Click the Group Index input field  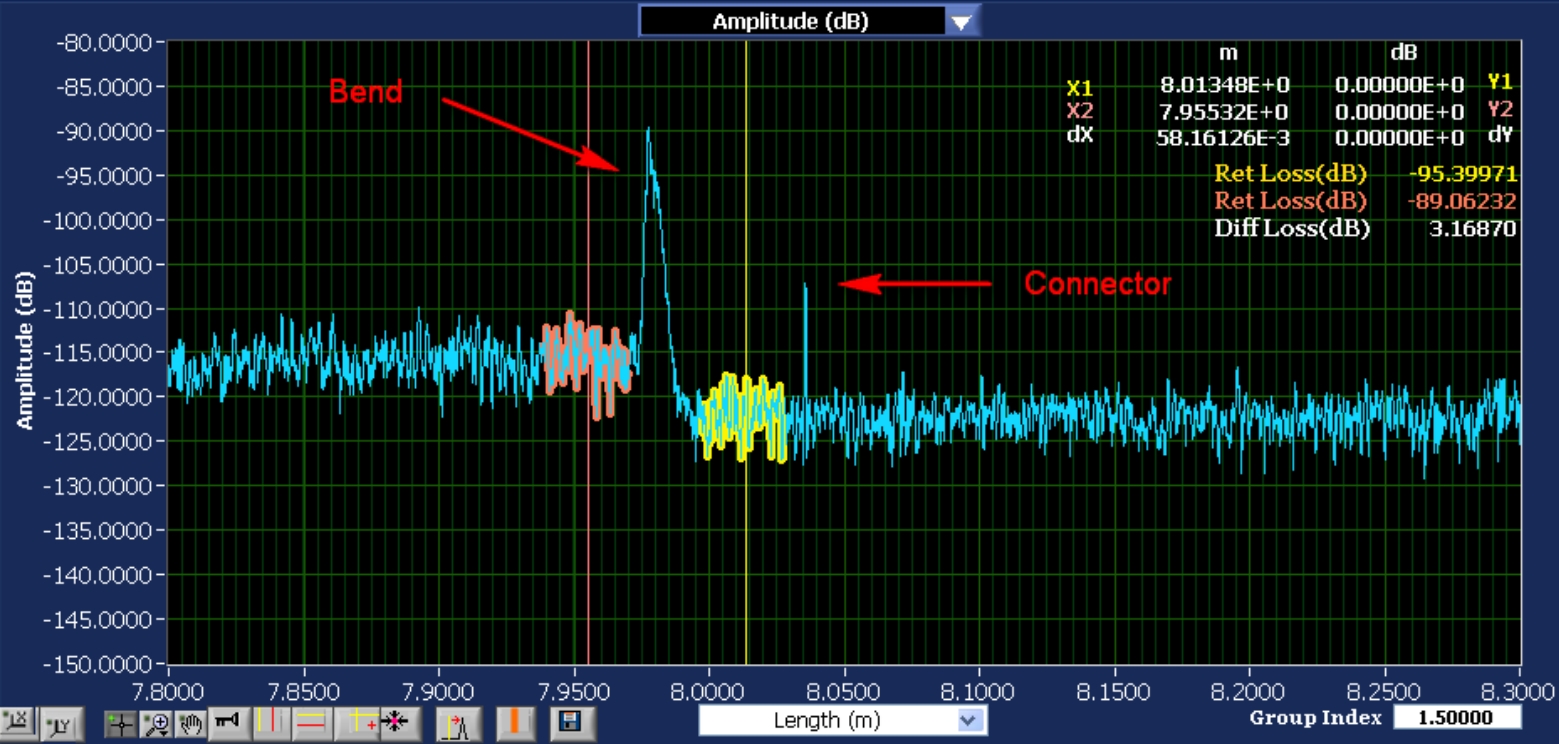tap(1456, 718)
